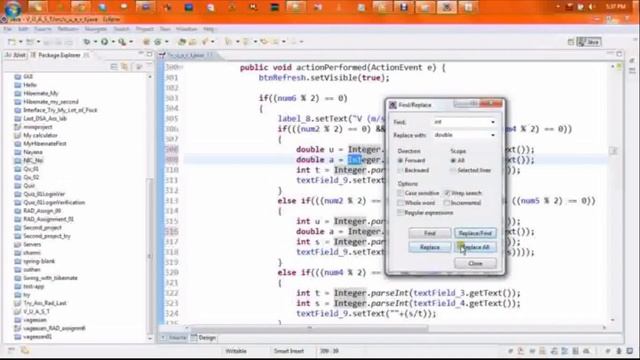Select the Try_Ass_Rad_Last project
Image resolution: width=640 pixels, height=360 pixels.
tap(44, 303)
